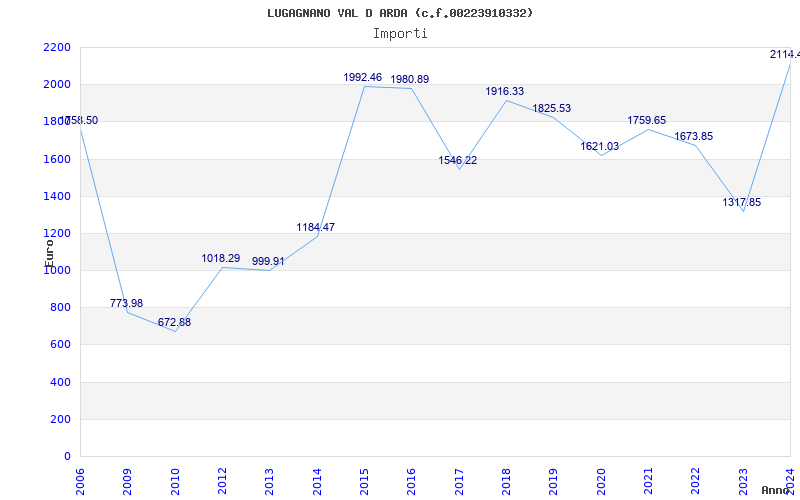Click the x-axis year 2016
The image size is (800, 500).
click(412, 482)
